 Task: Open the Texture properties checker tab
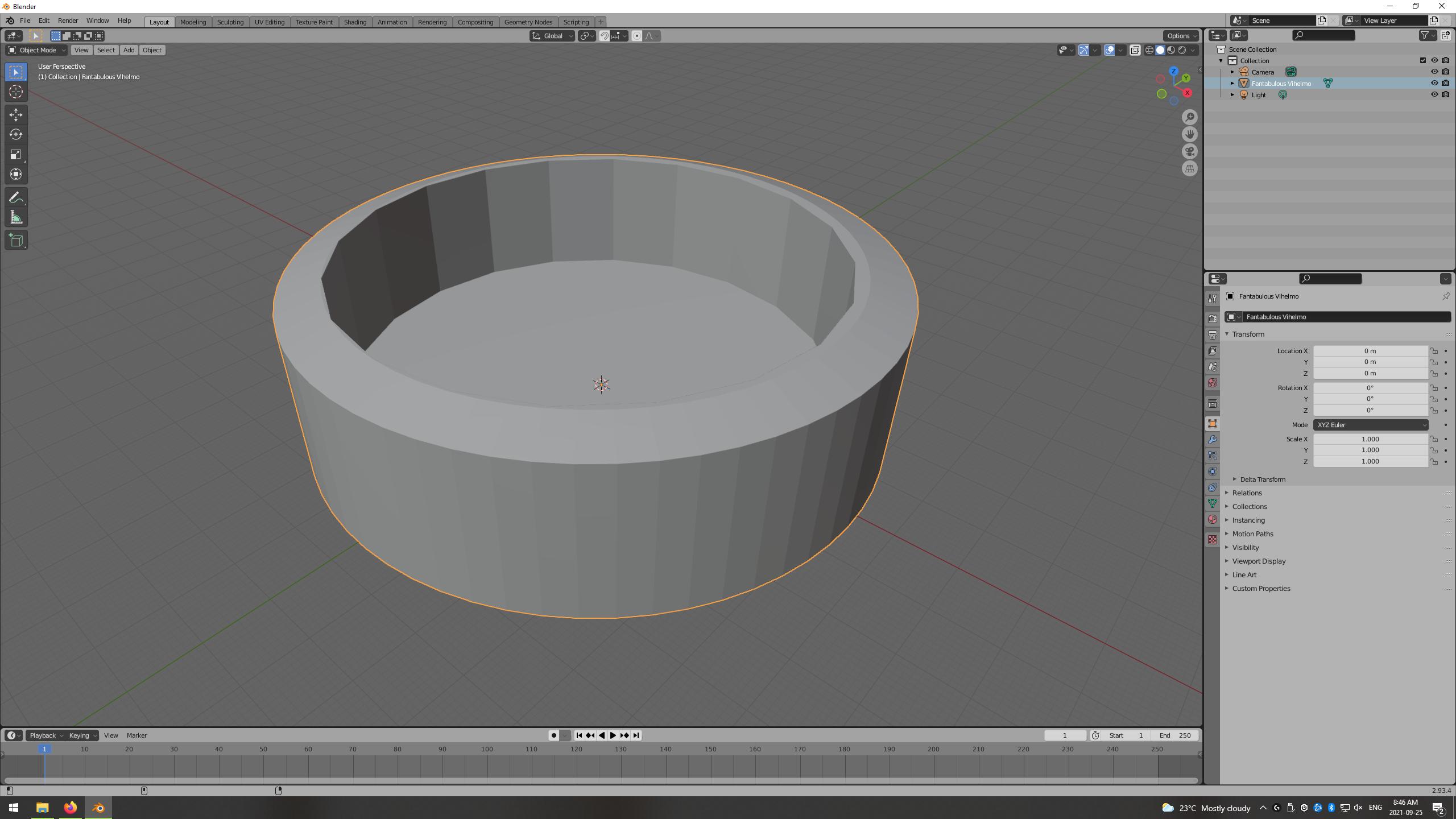click(x=1213, y=539)
